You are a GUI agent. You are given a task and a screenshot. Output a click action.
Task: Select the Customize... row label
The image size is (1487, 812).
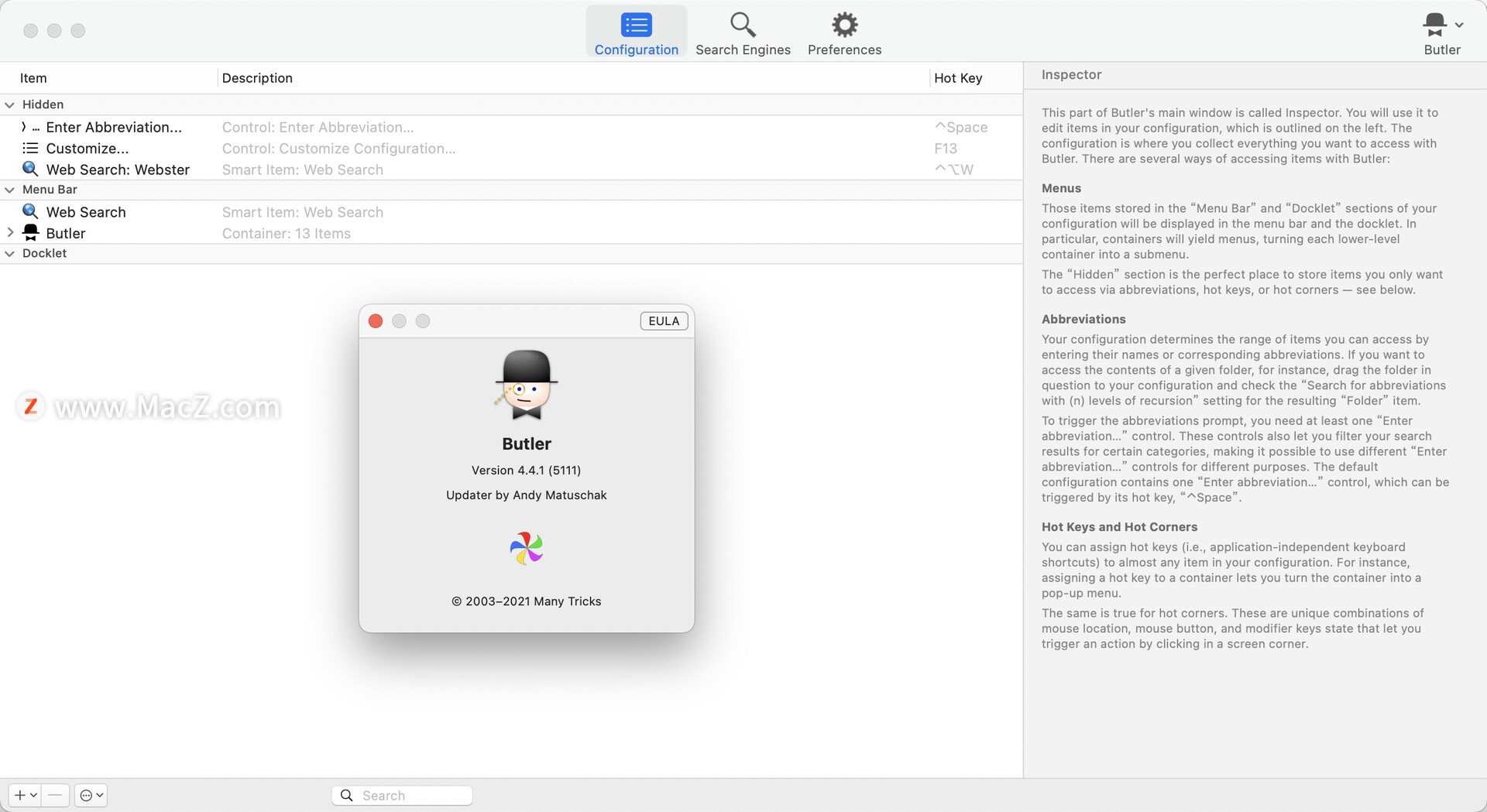tap(88, 149)
